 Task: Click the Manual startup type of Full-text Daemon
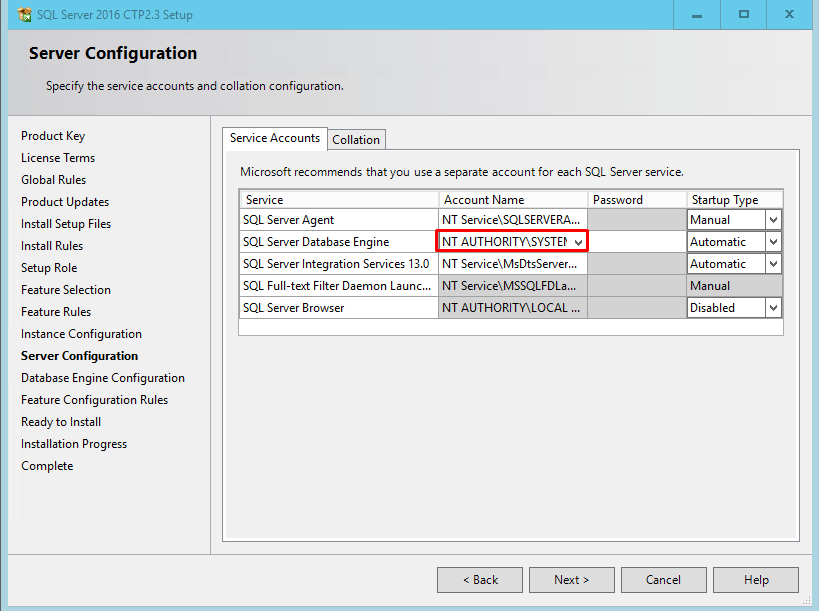(735, 286)
